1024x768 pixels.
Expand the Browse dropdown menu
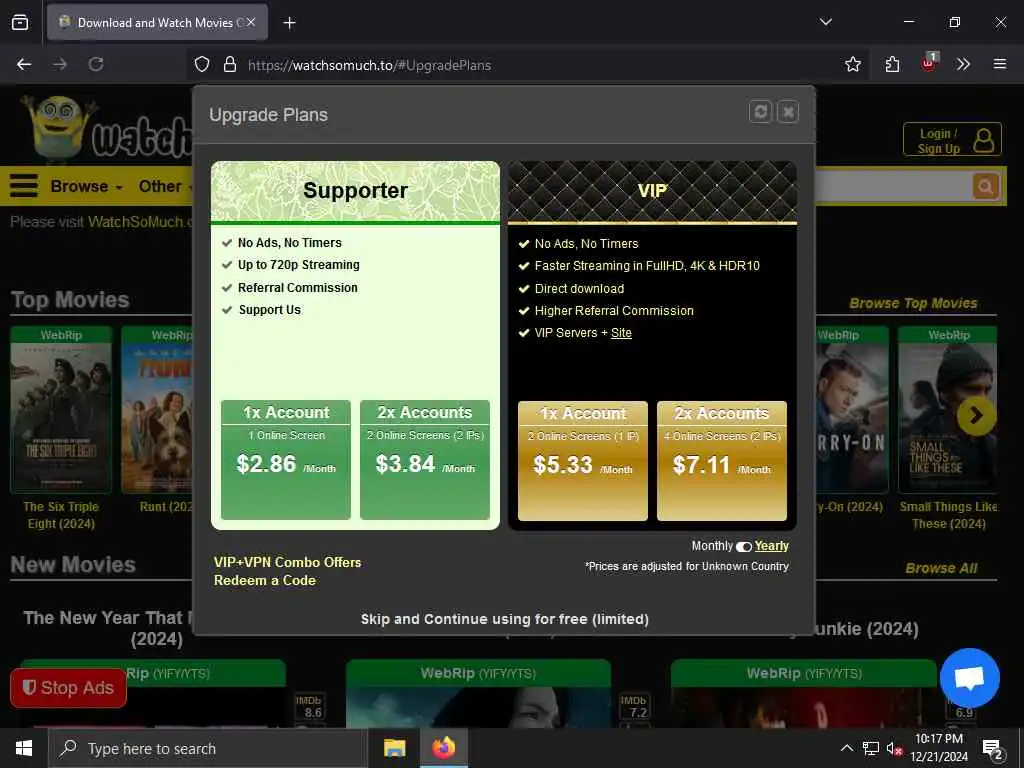[86, 186]
